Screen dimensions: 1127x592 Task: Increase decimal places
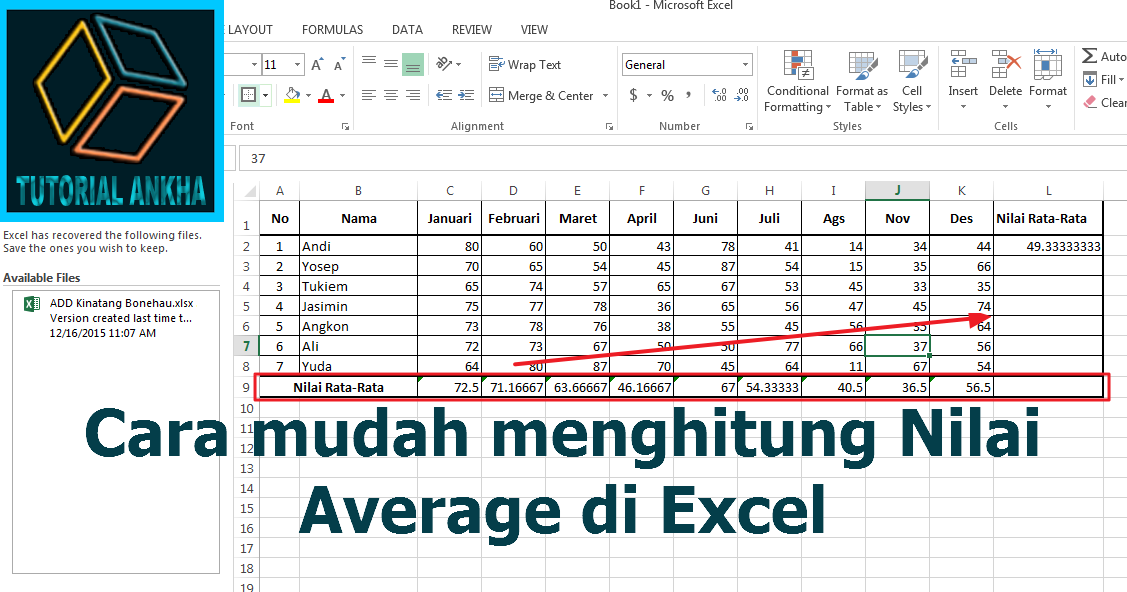(717, 94)
